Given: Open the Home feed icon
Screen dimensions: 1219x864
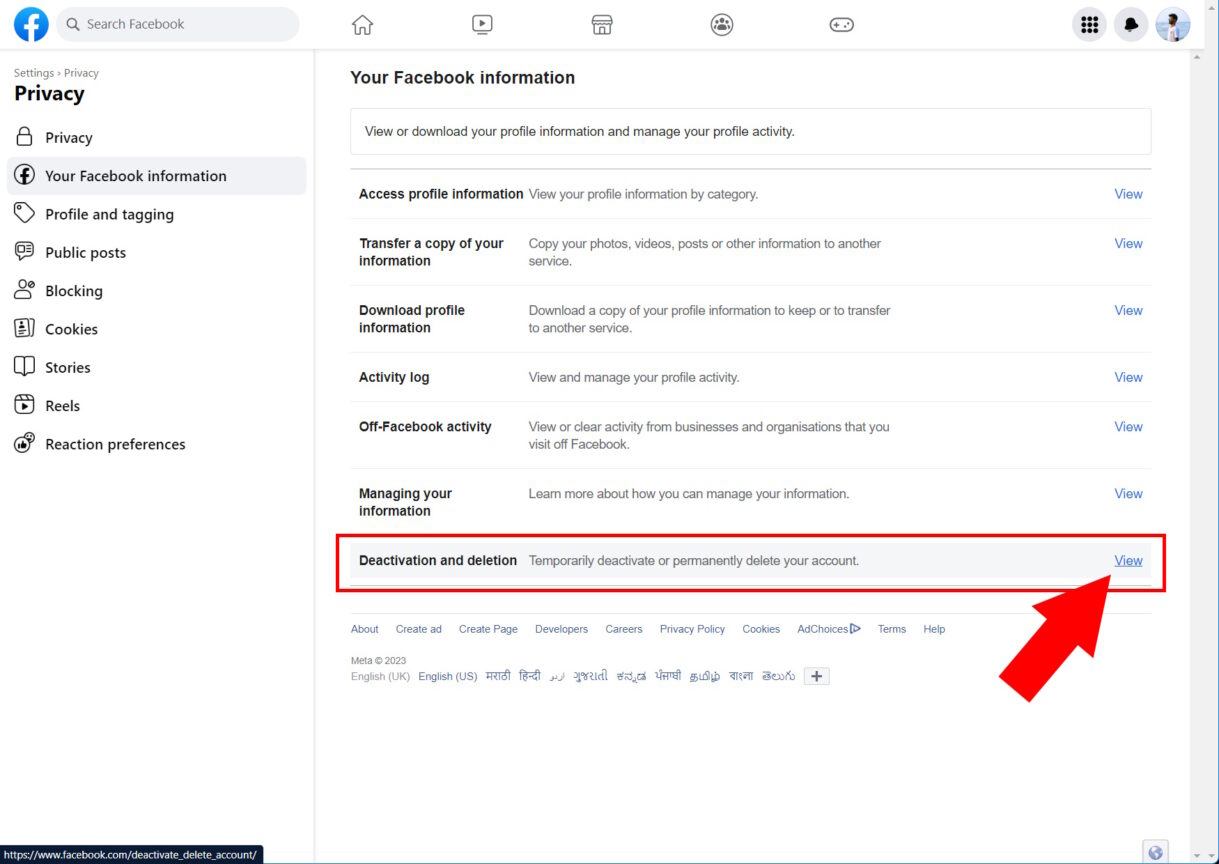Looking at the screenshot, I should (x=361, y=24).
